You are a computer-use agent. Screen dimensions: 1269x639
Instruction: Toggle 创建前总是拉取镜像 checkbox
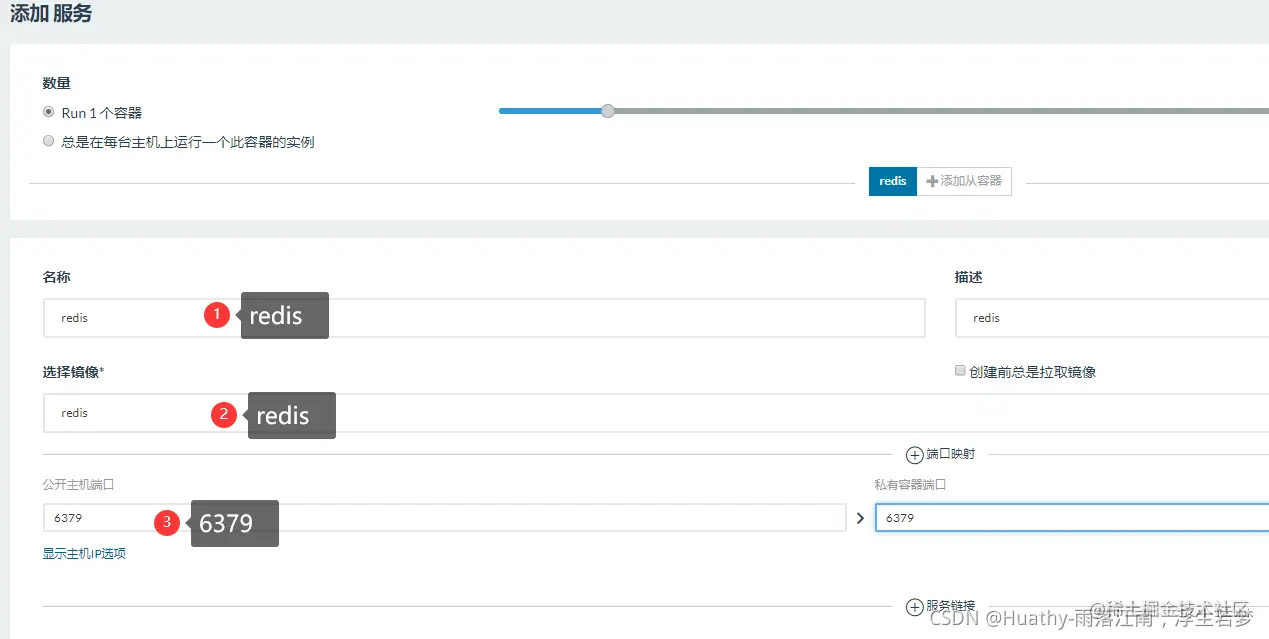coord(960,371)
